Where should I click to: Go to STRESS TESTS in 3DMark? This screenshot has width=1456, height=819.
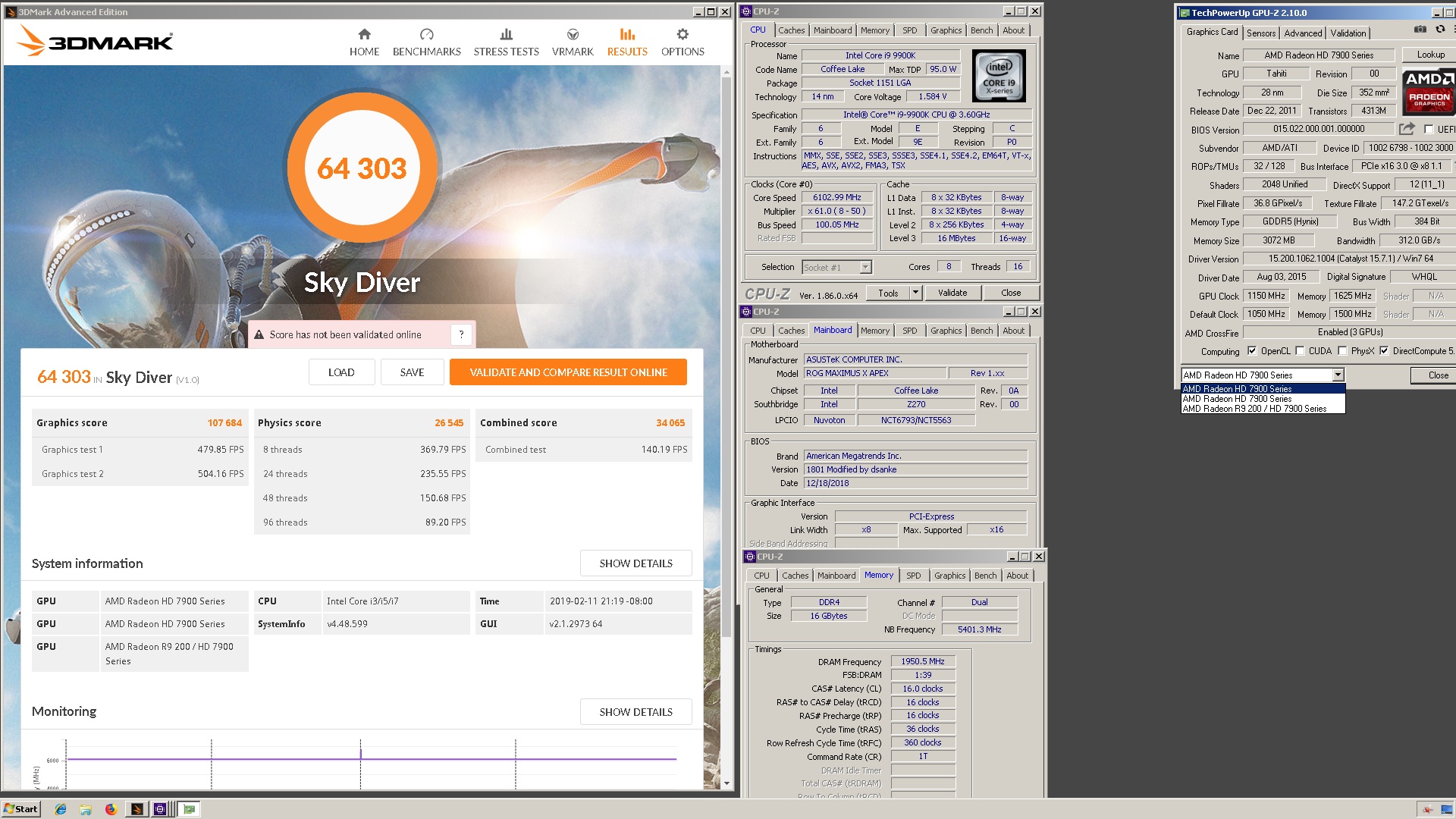click(506, 42)
